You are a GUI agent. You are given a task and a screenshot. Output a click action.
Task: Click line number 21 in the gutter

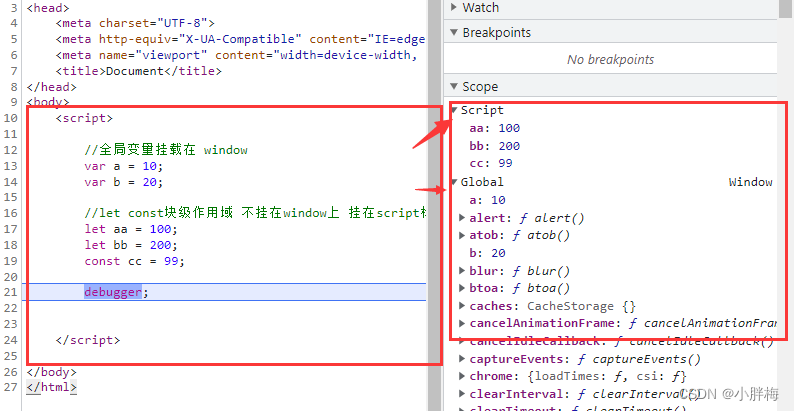[x=11, y=292]
